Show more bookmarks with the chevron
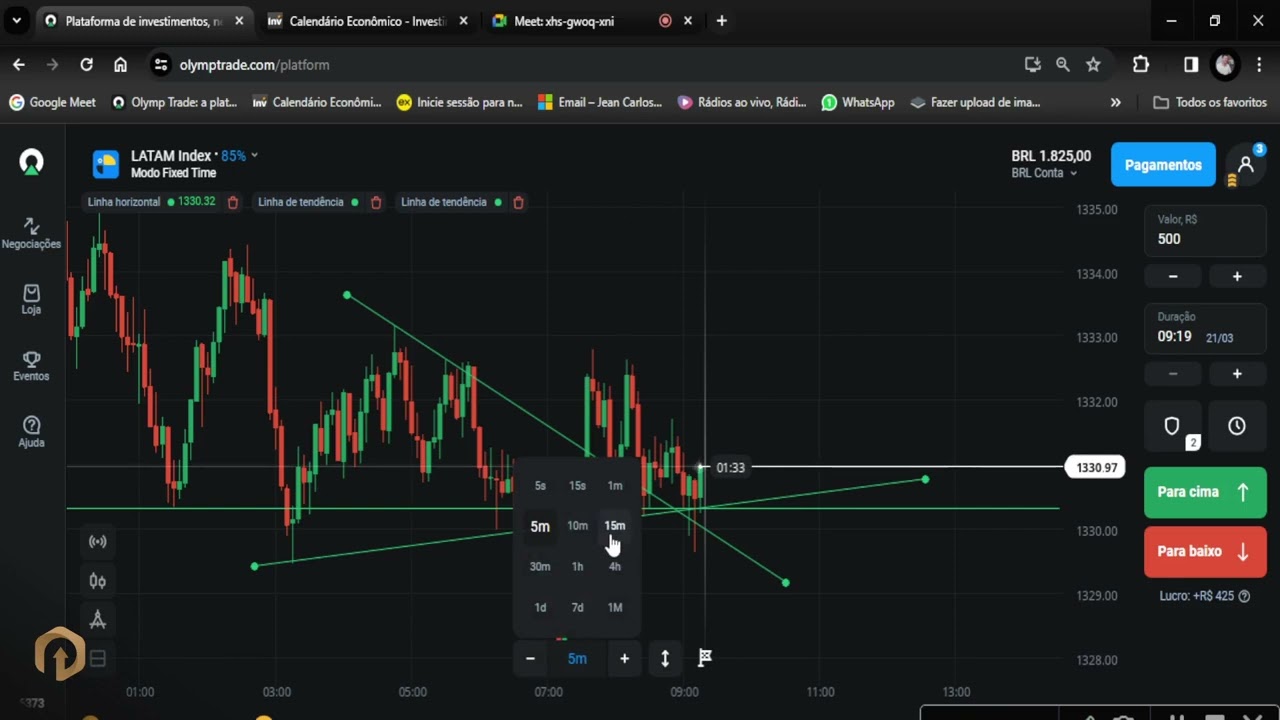 (x=1116, y=102)
